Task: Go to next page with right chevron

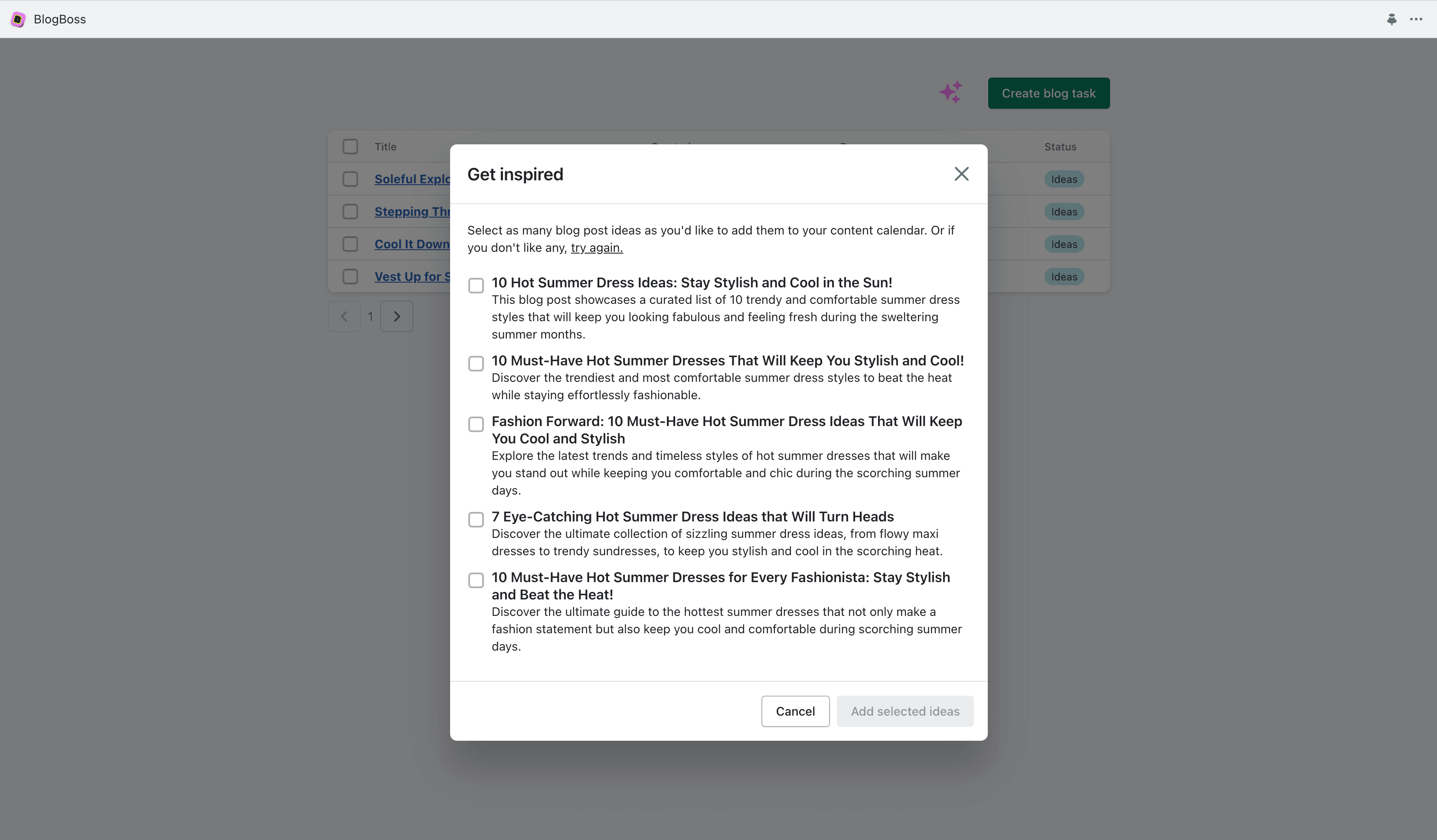Action: click(397, 316)
